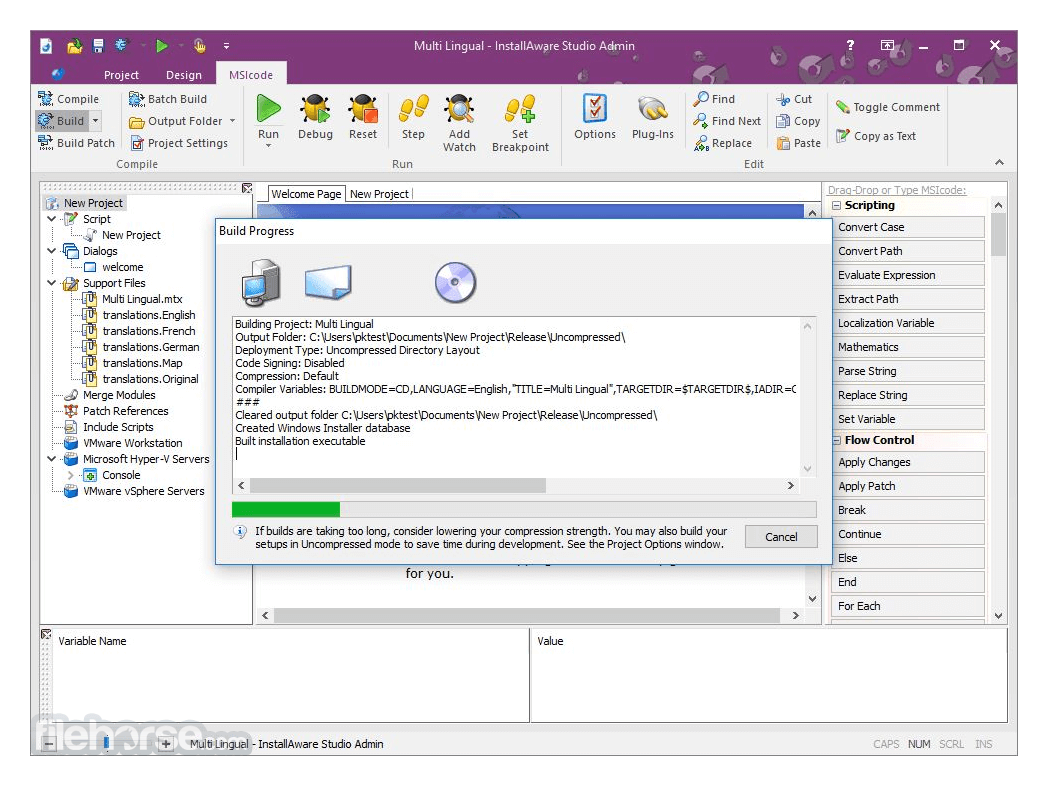Click Toggle Comment
This screenshot has height=786, width=1048.
888,107
